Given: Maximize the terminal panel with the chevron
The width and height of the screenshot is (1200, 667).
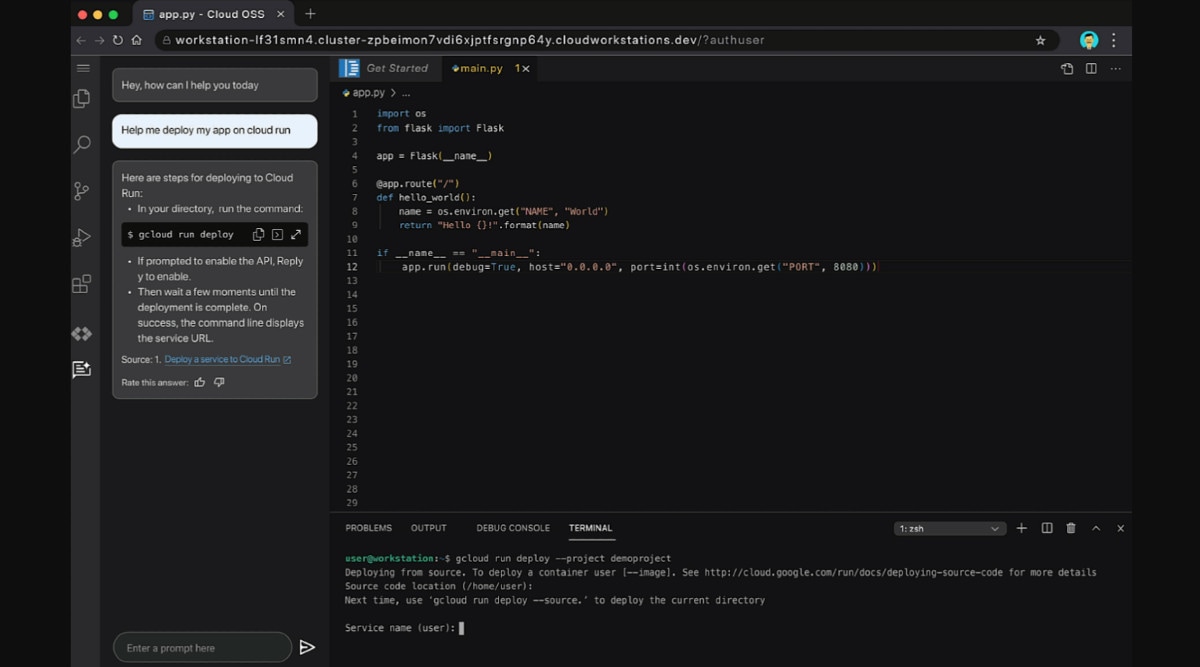Looking at the screenshot, I should tap(1096, 528).
